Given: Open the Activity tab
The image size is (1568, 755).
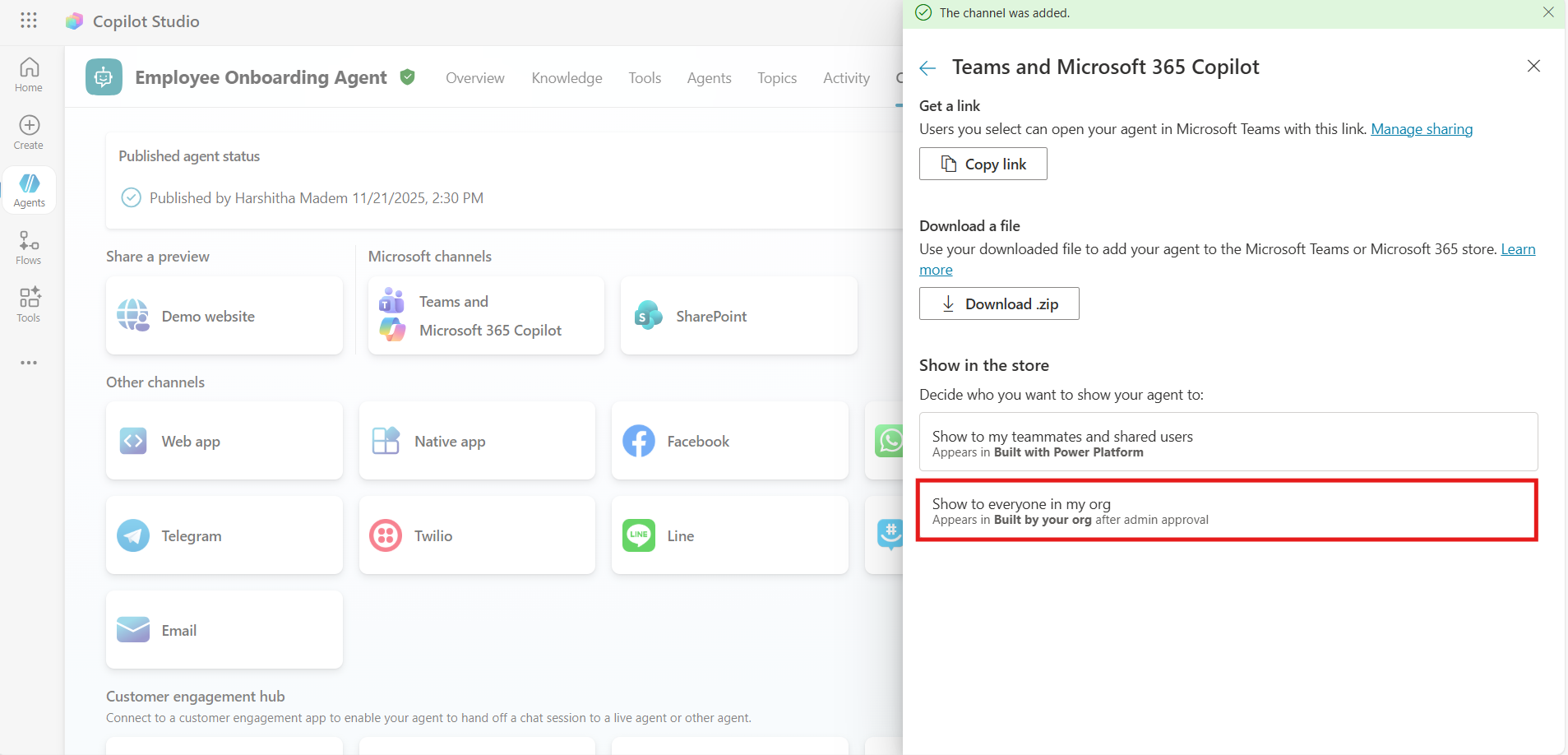Looking at the screenshot, I should click(846, 78).
